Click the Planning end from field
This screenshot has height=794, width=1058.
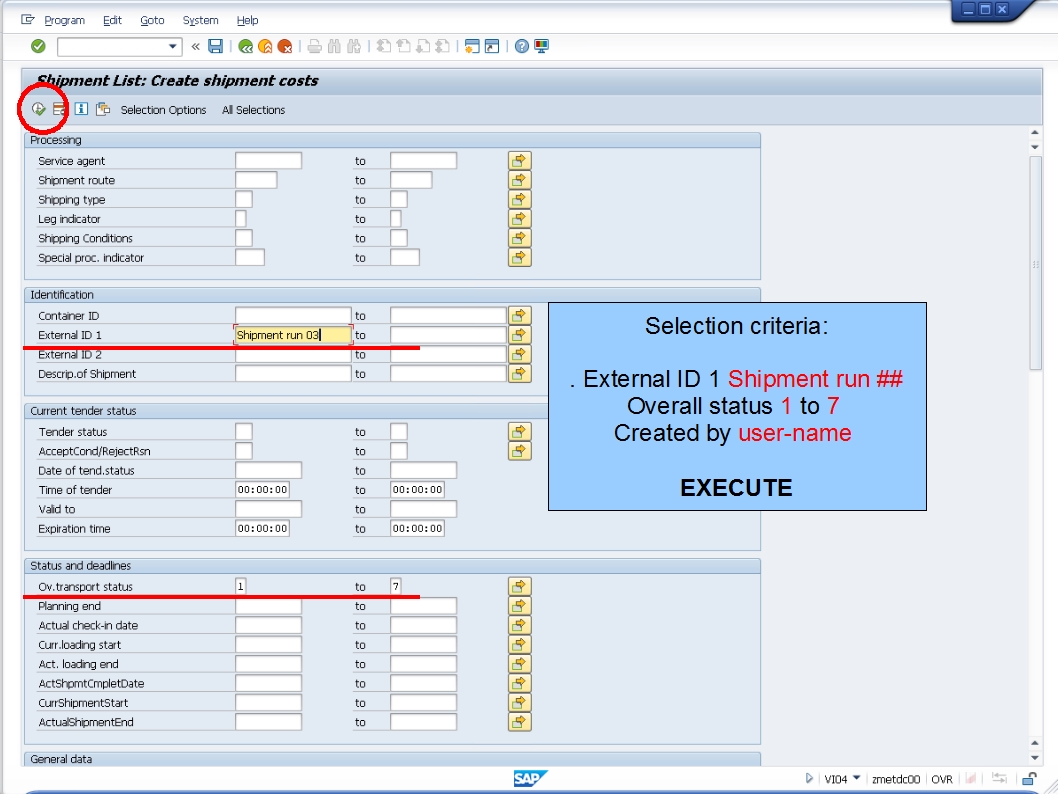269,606
